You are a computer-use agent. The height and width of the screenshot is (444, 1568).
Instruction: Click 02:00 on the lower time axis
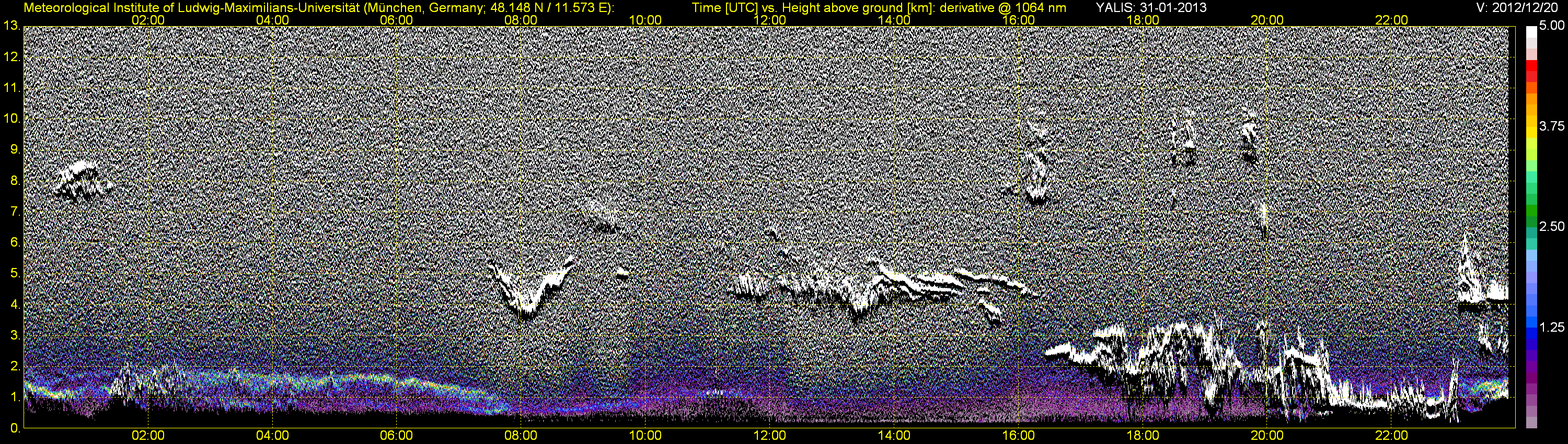148,436
